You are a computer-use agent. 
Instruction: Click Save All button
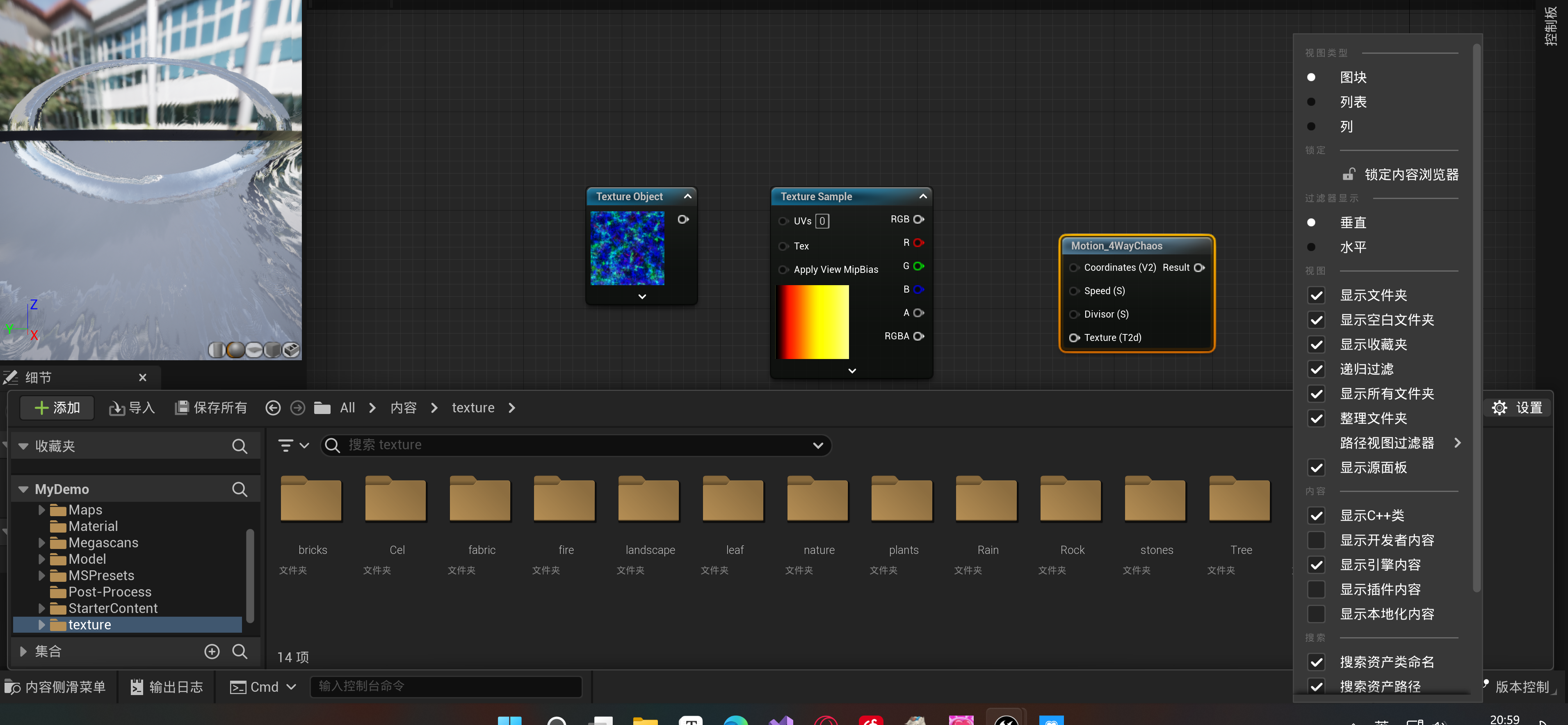[x=211, y=408]
